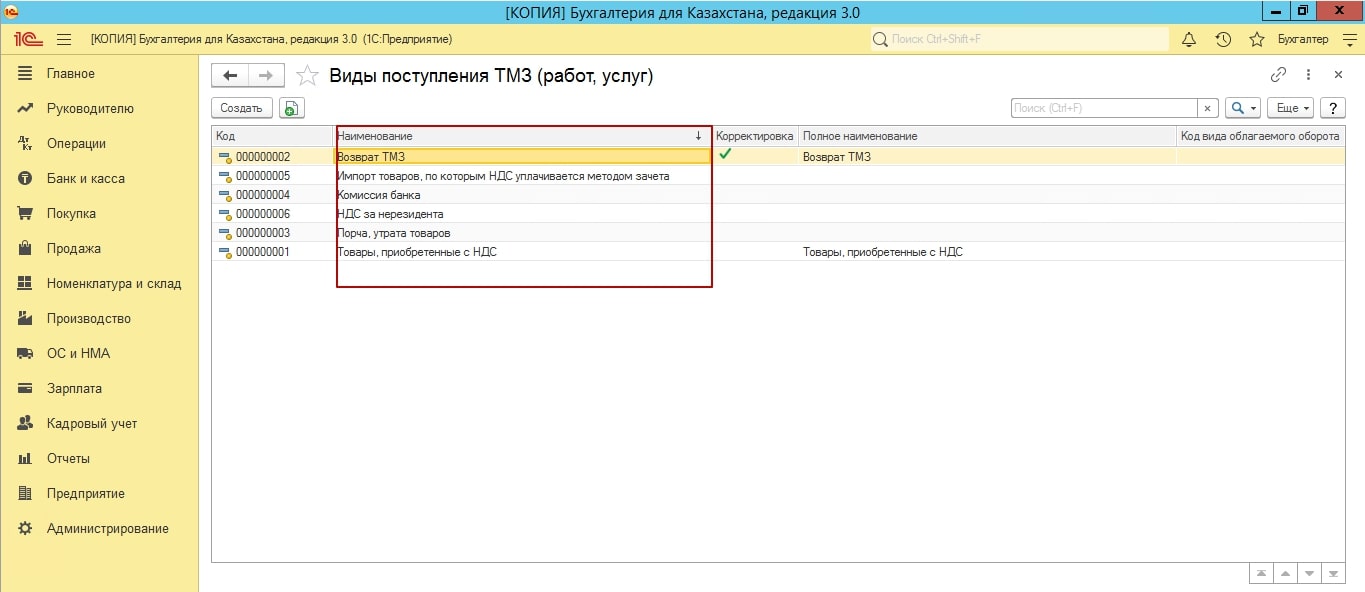Open the search magnifier dropdown
Image resolution: width=1365 pixels, height=592 pixels.
tap(1243, 108)
